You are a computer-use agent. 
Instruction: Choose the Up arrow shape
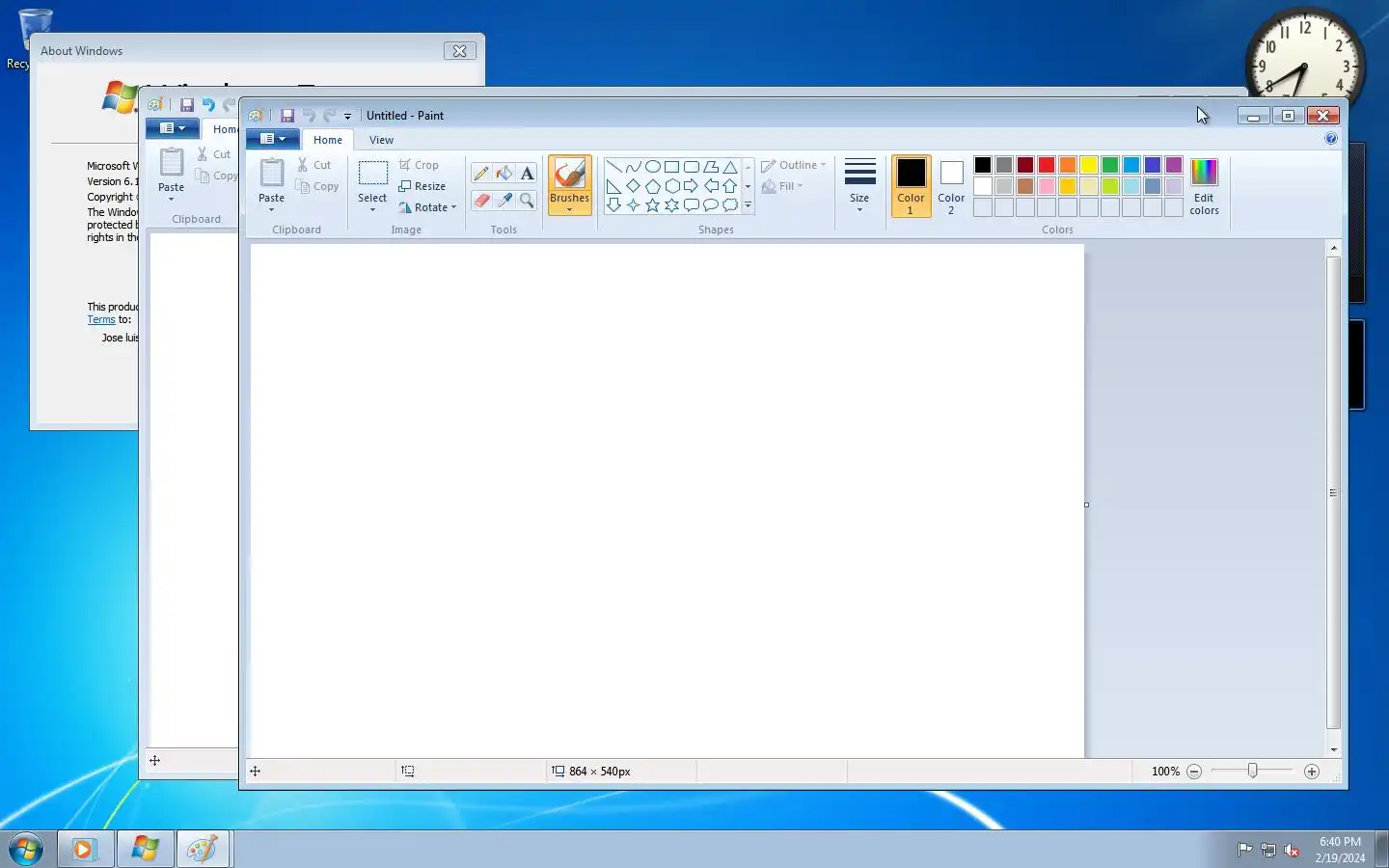(730, 186)
